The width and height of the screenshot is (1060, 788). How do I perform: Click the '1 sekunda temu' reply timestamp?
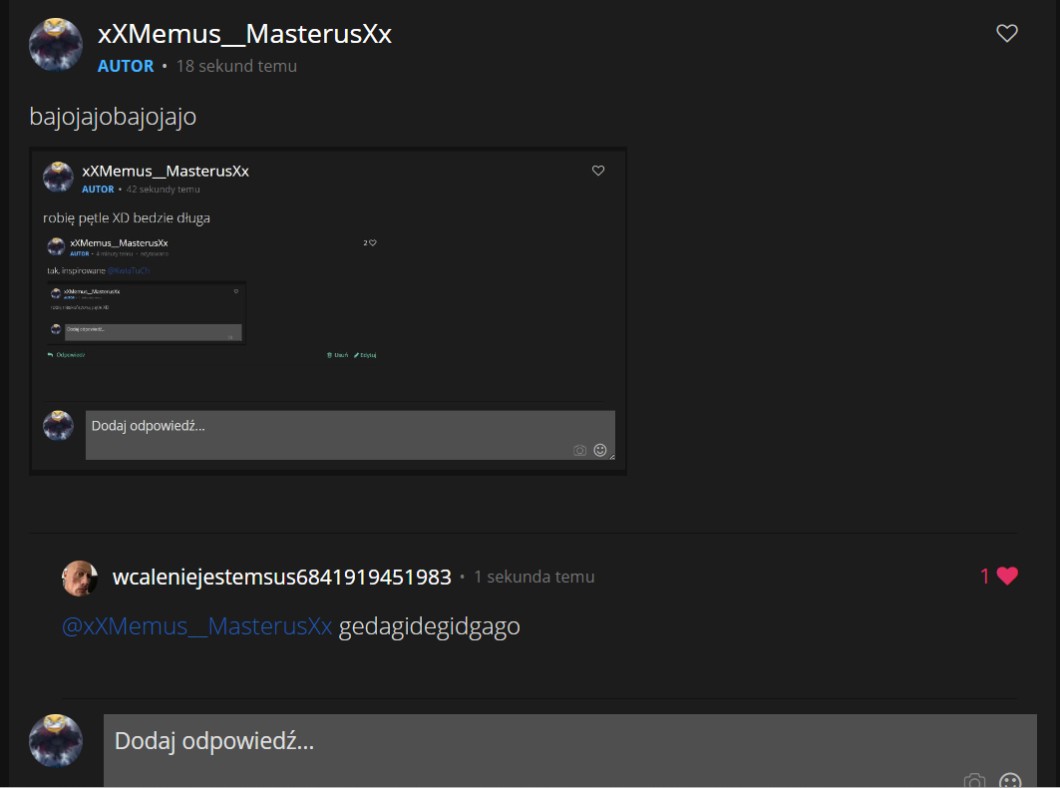tap(534, 577)
